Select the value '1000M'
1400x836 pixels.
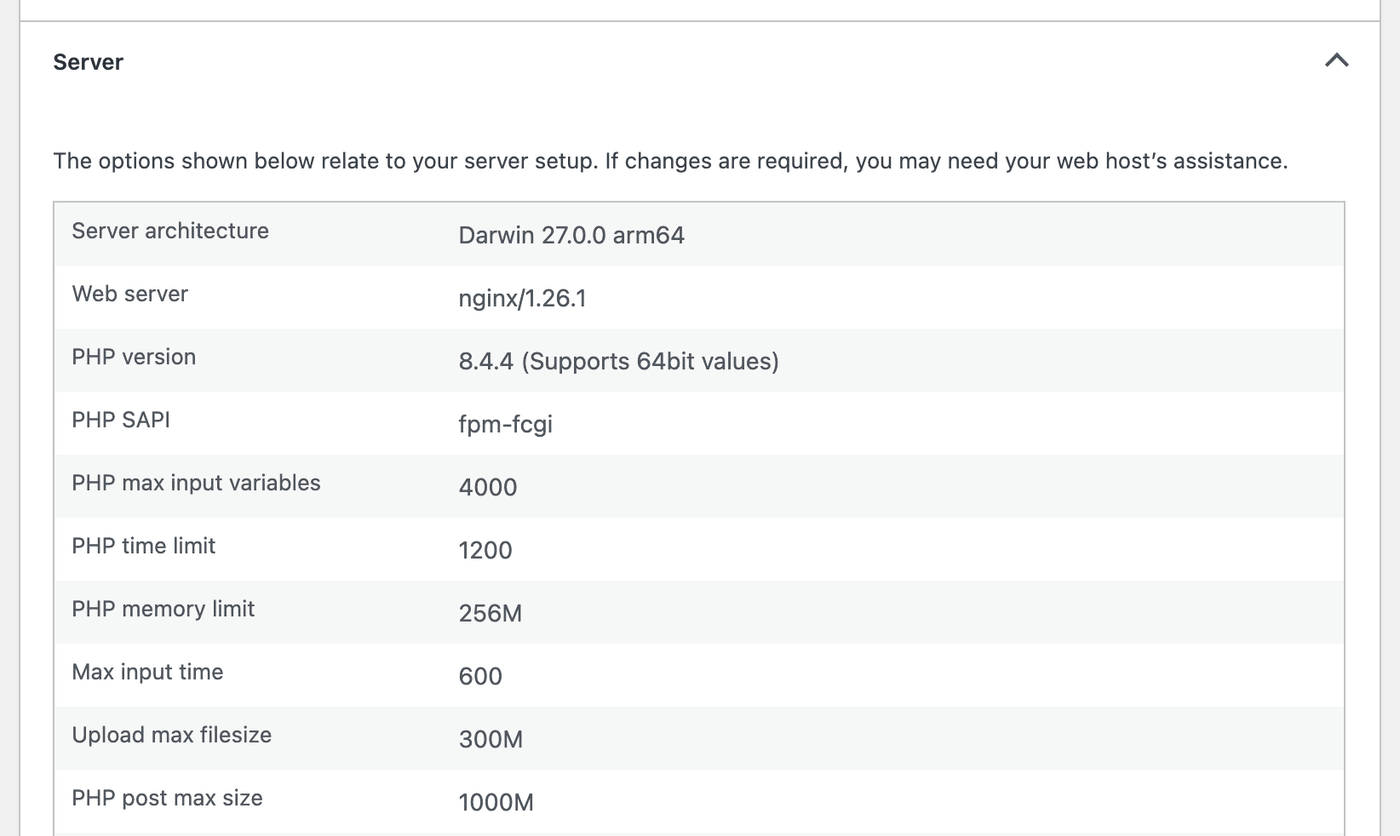pyautogui.click(x=496, y=802)
